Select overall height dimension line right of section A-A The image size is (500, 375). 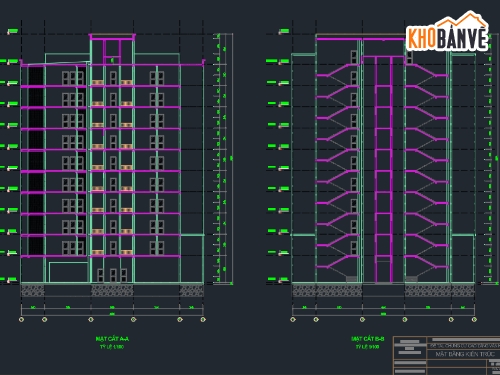231,158
